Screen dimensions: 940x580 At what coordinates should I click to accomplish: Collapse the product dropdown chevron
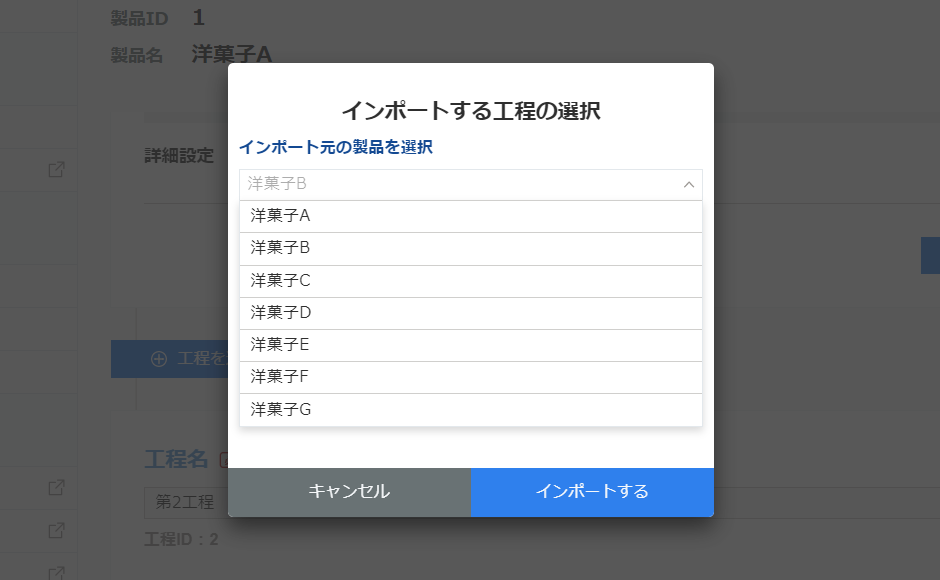tap(689, 185)
